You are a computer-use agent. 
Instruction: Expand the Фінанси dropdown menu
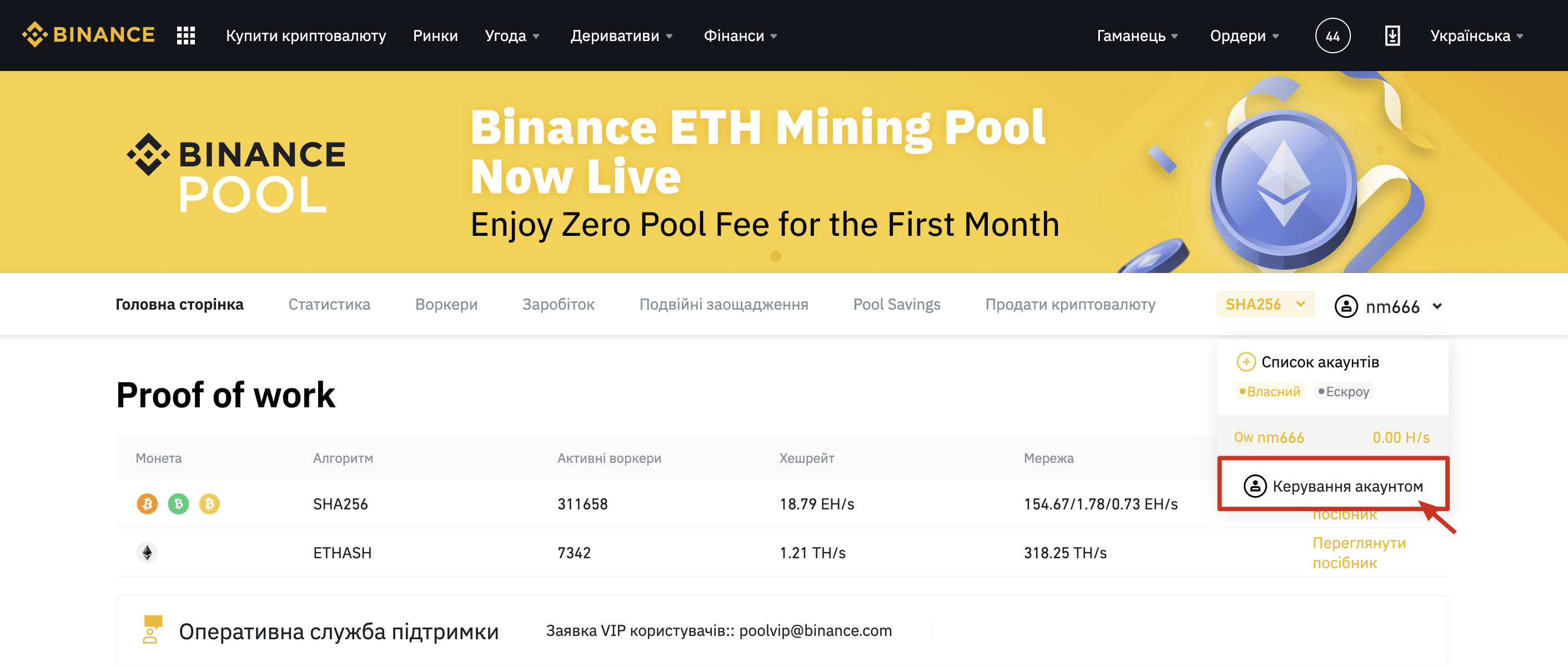[x=740, y=36]
